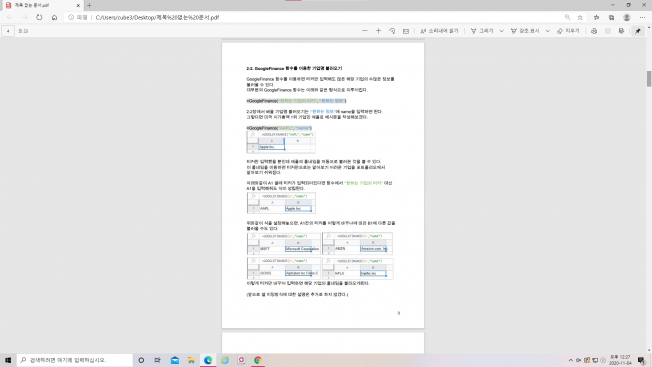Image resolution: width=652 pixels, height=367 pixels.
Task: Click the page number input field
Action: coord(8,31)
